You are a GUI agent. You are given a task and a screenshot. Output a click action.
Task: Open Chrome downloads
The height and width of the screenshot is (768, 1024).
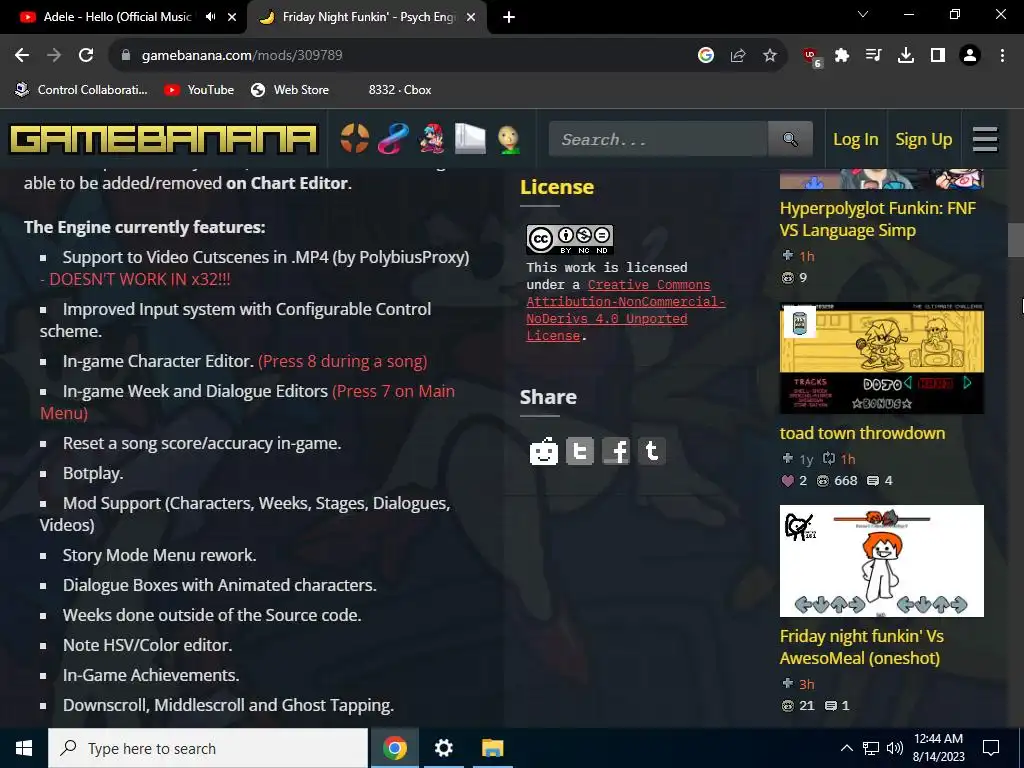coord(906,56)
